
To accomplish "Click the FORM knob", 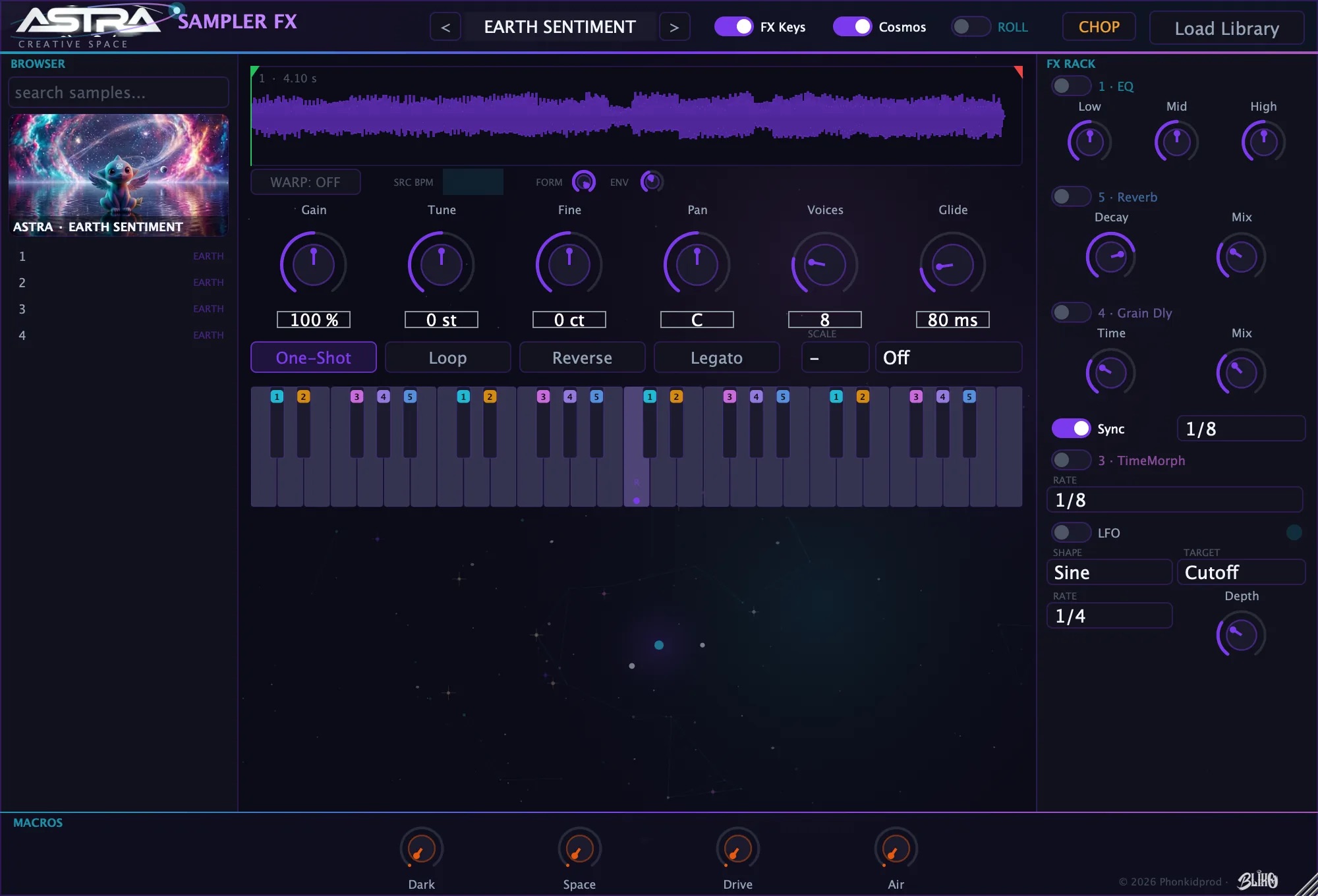I will [584, 181].
